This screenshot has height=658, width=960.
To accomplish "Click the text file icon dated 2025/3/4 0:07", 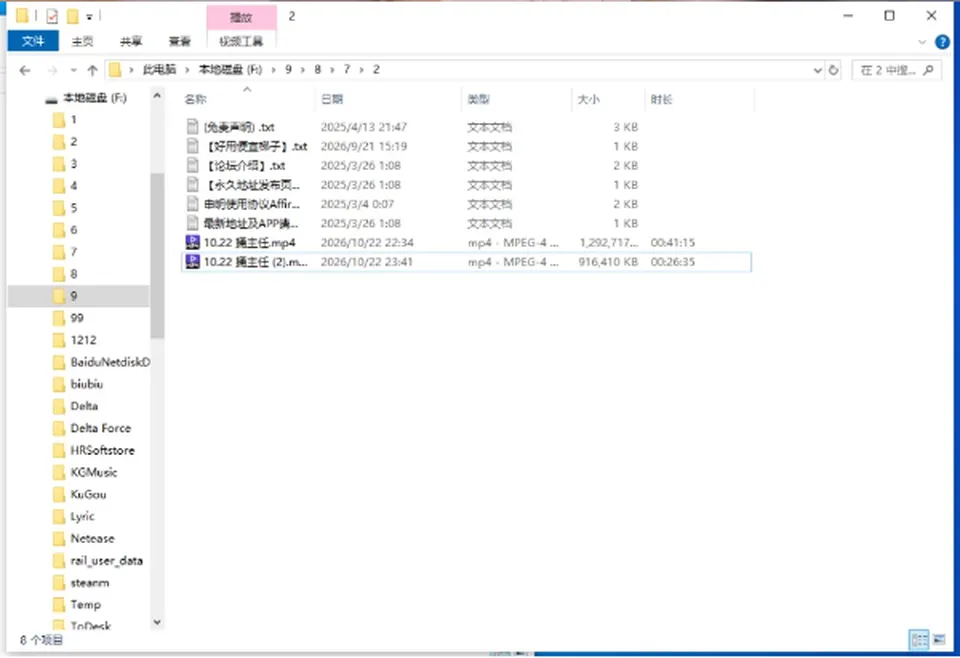I will pyautogui.click(x=192, y=204).
